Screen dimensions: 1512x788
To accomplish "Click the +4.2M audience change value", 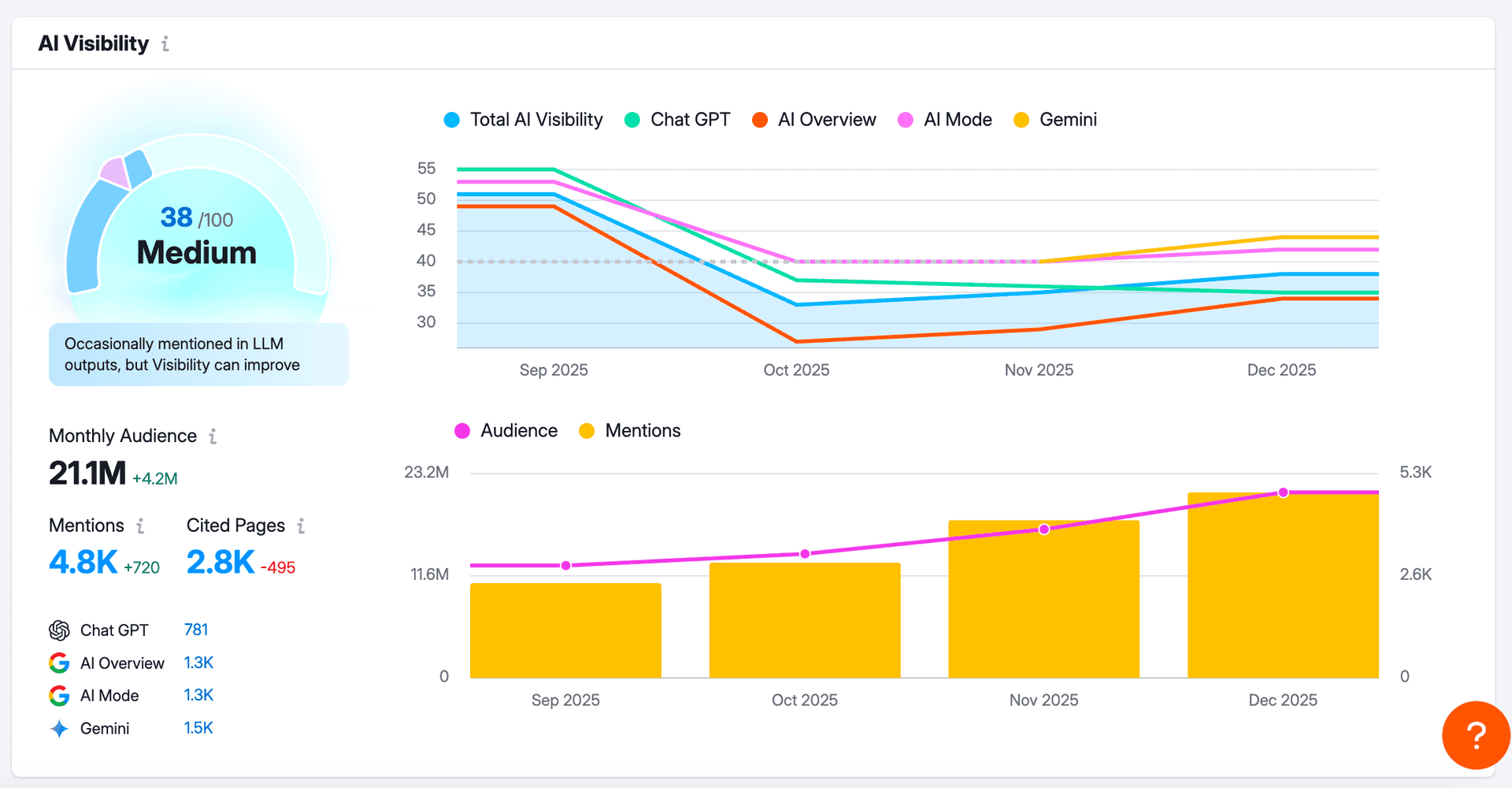I will pyautogui.click(x=155, y=479).
